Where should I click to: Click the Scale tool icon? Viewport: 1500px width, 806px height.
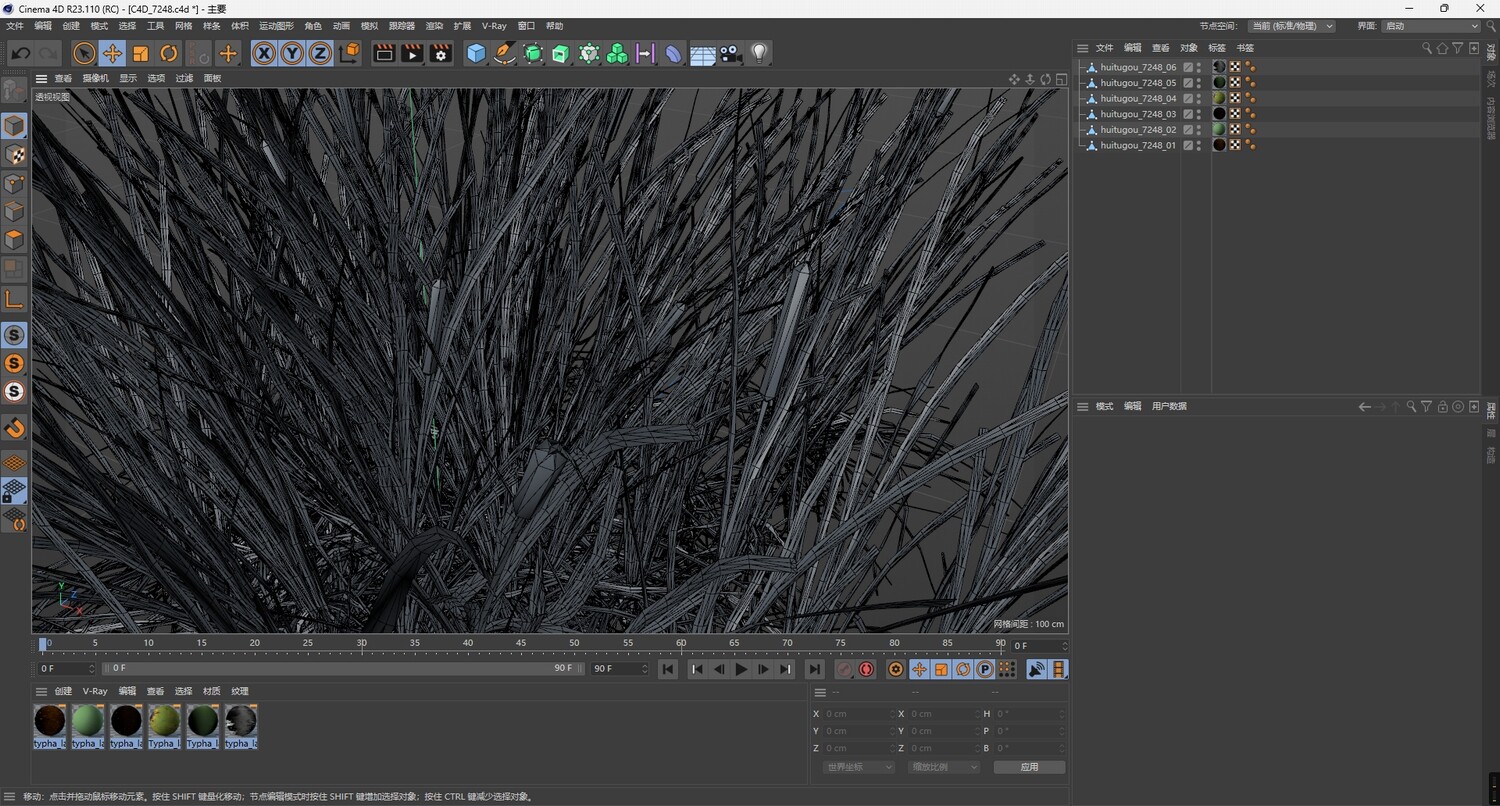[x=141, y=54]
